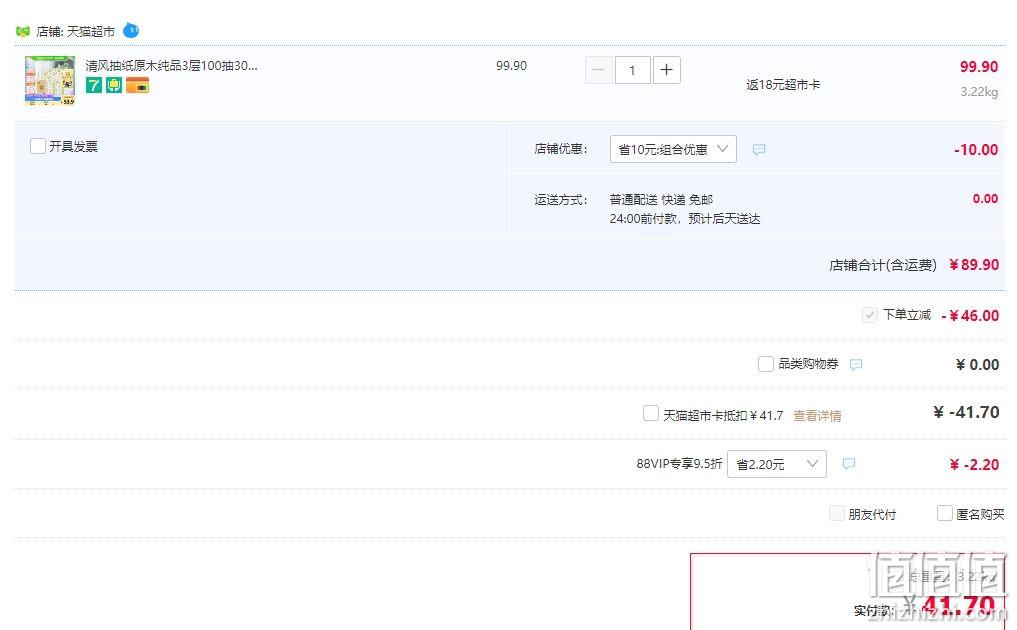Check the 品类购物券 checkbox

pyautogui.click(x=765, y=363)
